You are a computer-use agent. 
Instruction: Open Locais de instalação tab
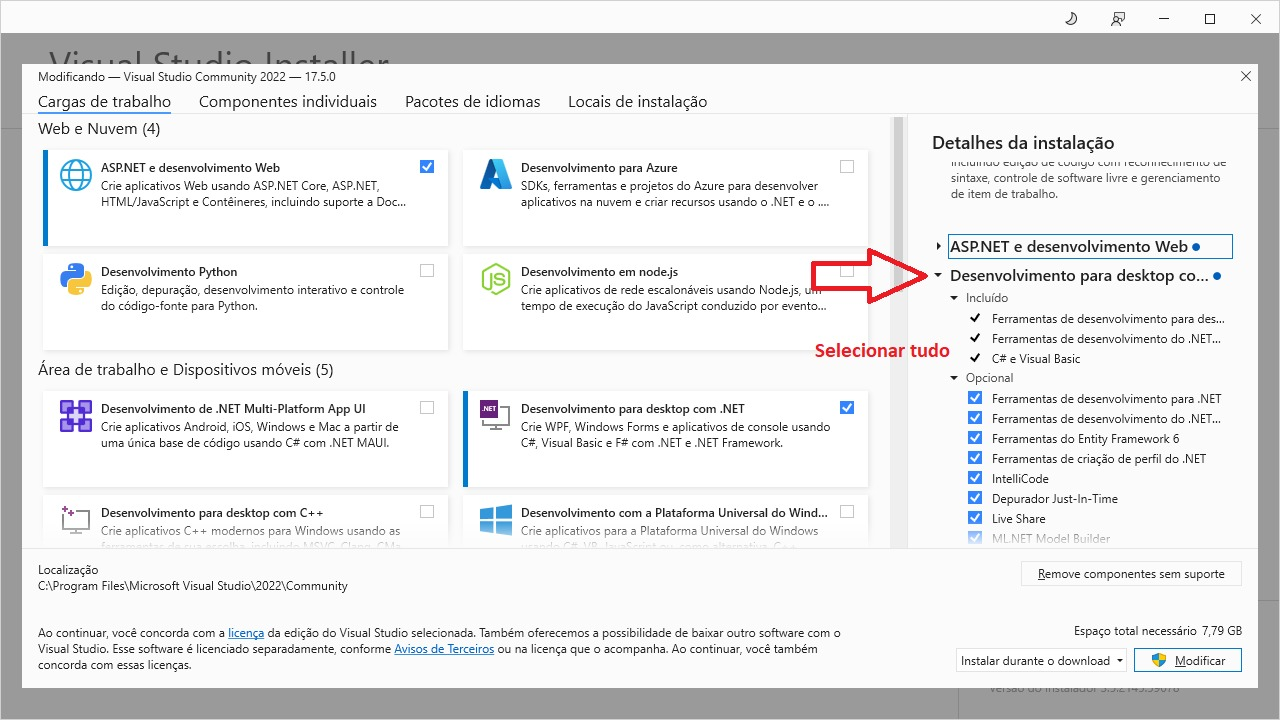pos(637,102)
